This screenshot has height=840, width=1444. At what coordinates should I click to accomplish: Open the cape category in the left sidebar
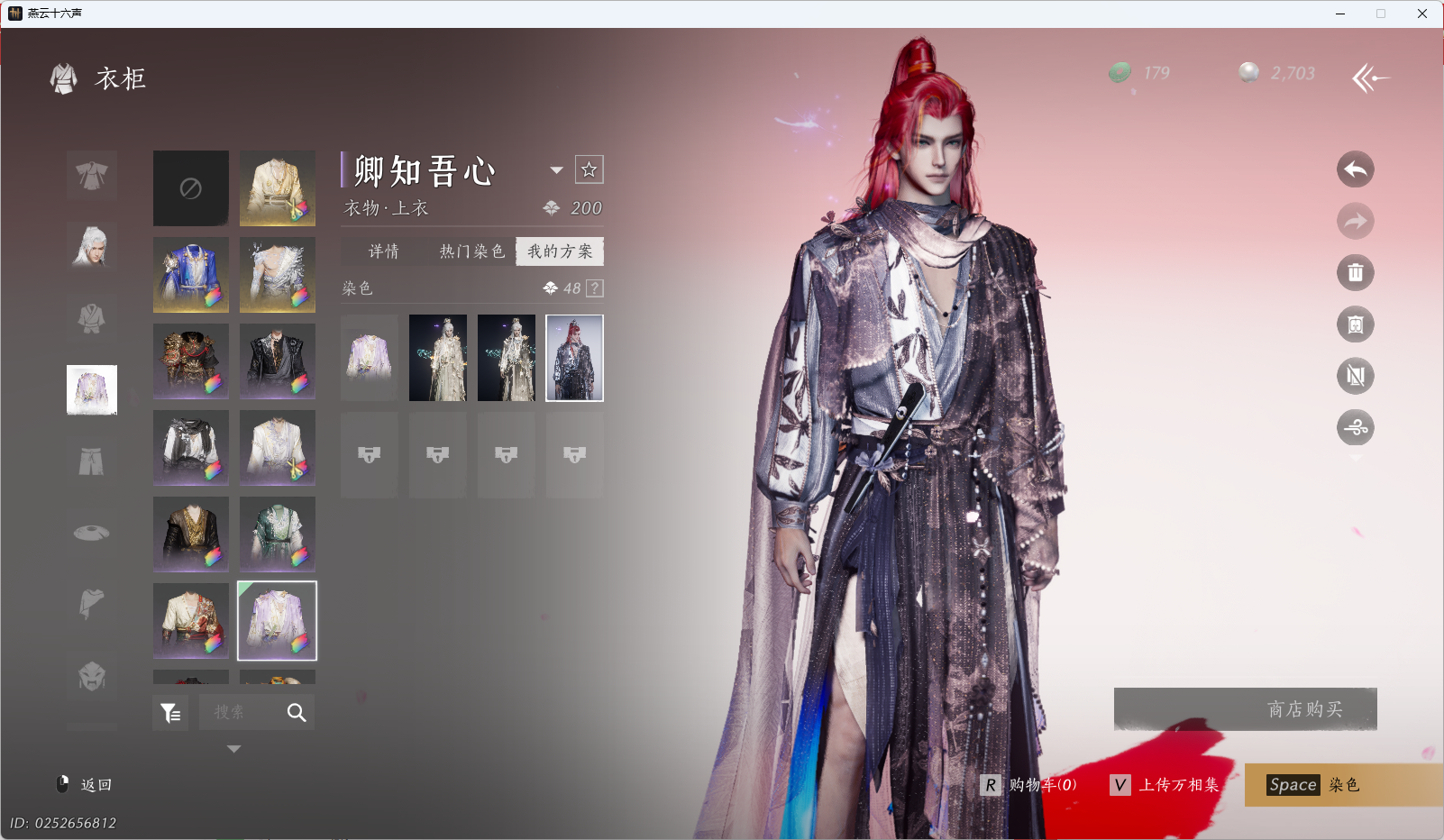(91, 603)
